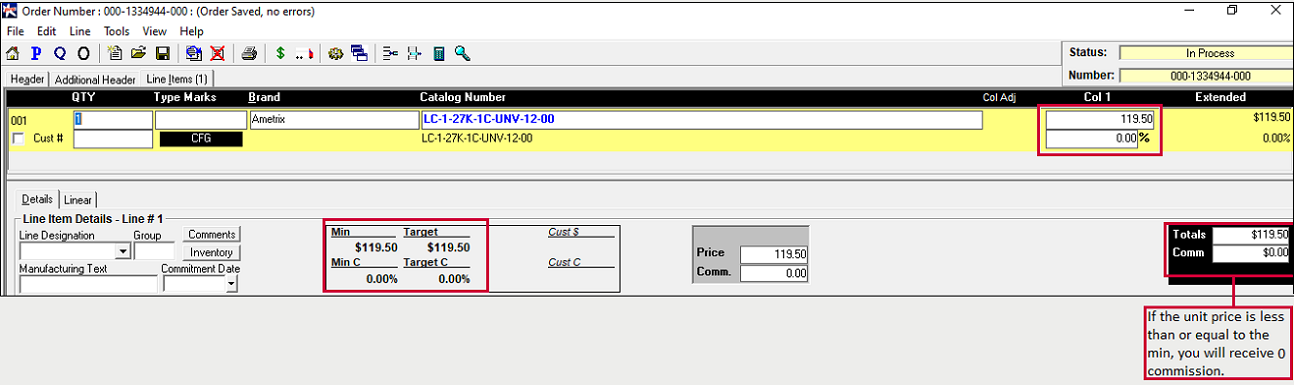The width and height of the screenshot is (1294, 385).
Task: Click the home icon in the toolbar
Action: pos(13,53)
